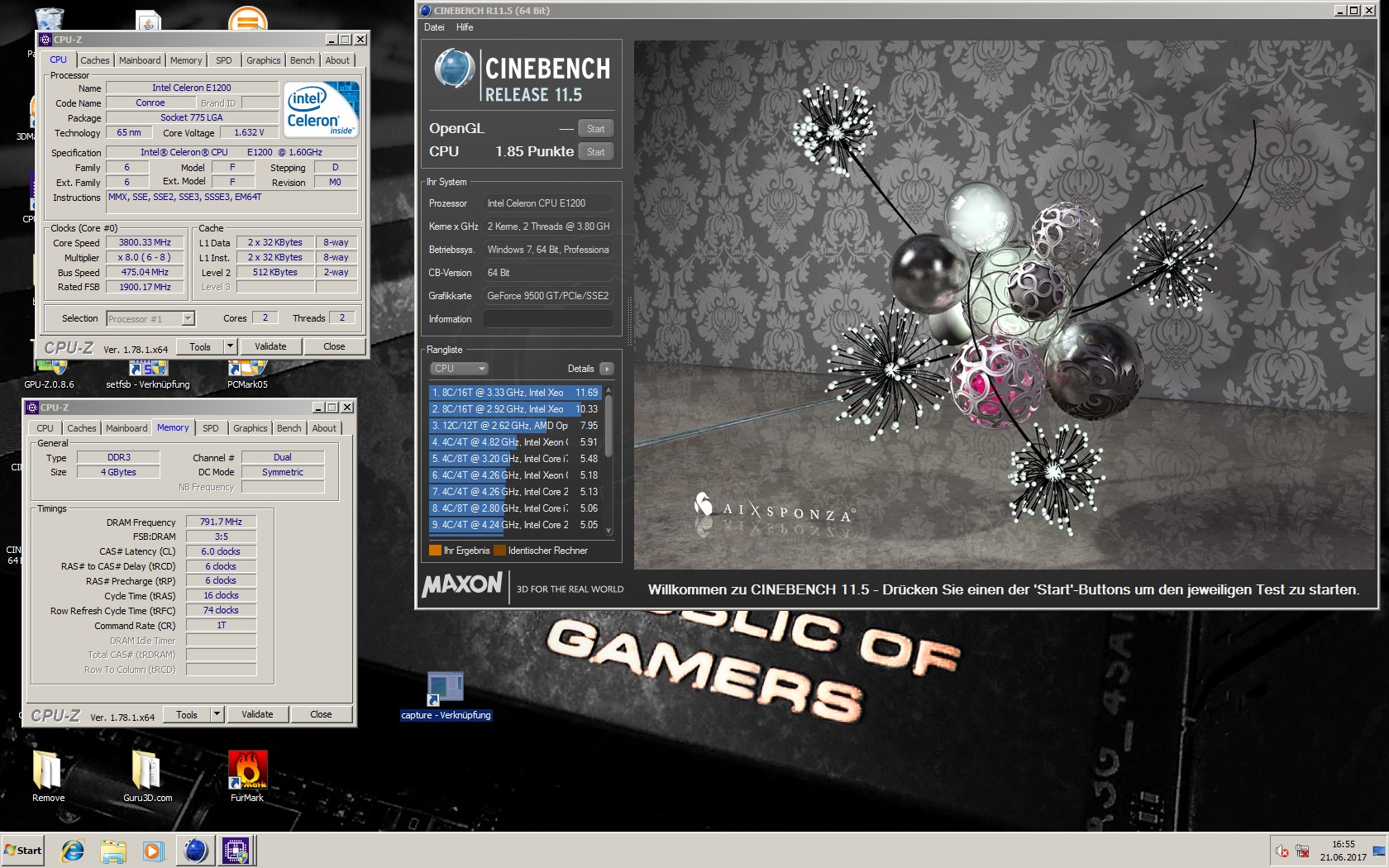Click the Memory CPU-Z window title icon
This screenshot has width=1389, height=868.
(32, 408)
